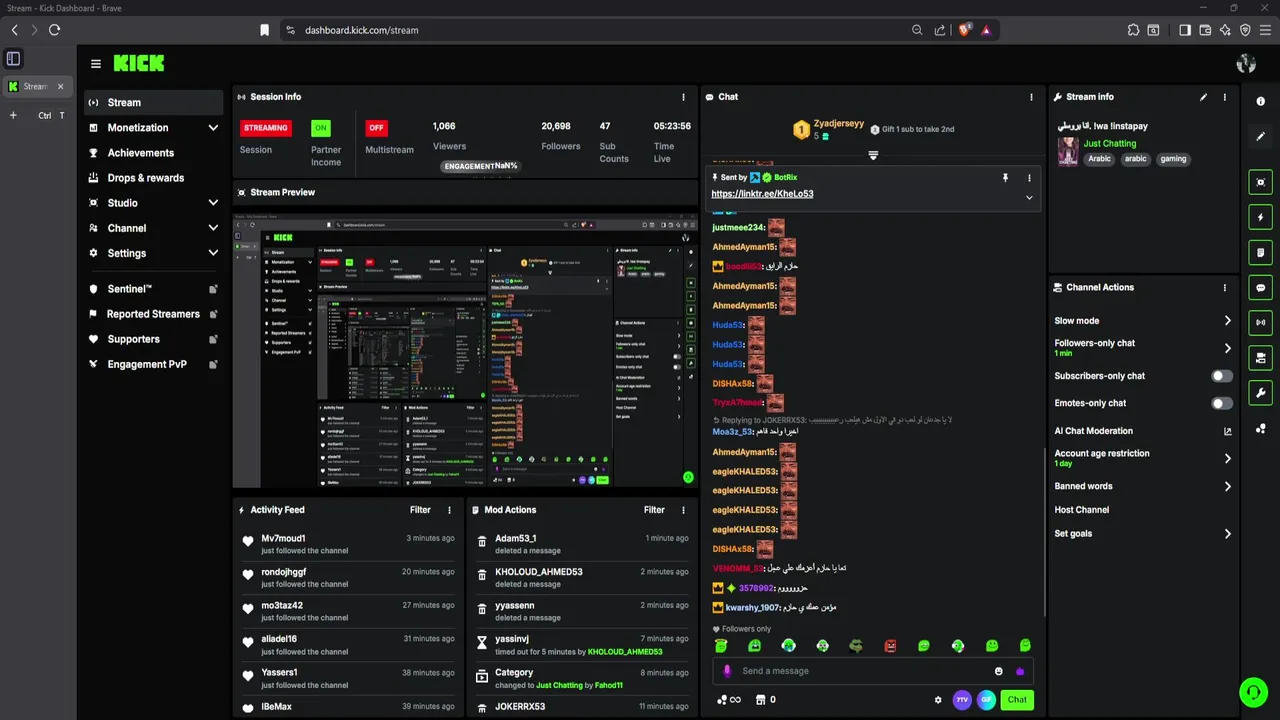Open pinned message options menu

(x=1029, y=178)
